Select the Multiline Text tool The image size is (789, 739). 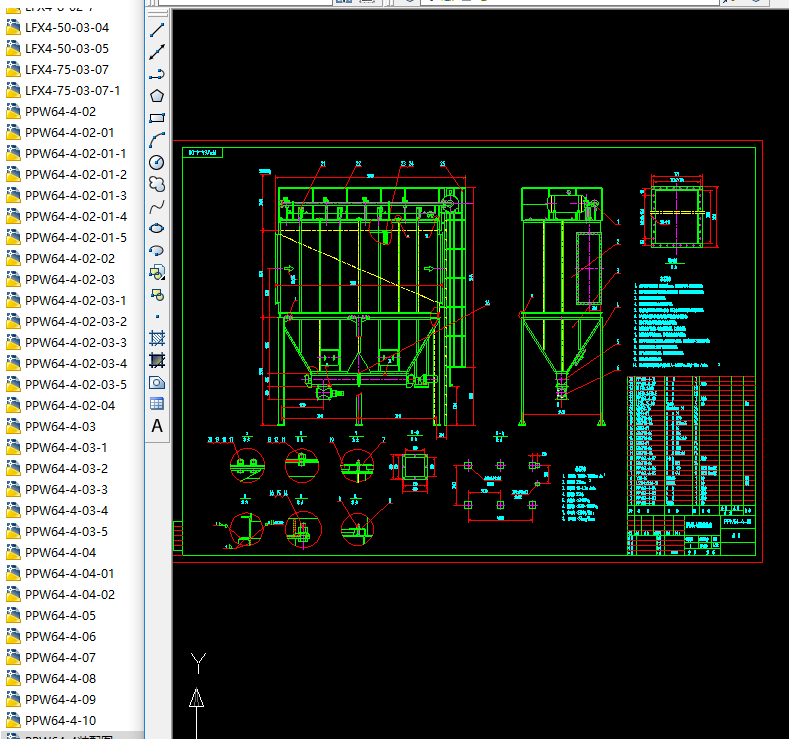(x=157, y=426)
